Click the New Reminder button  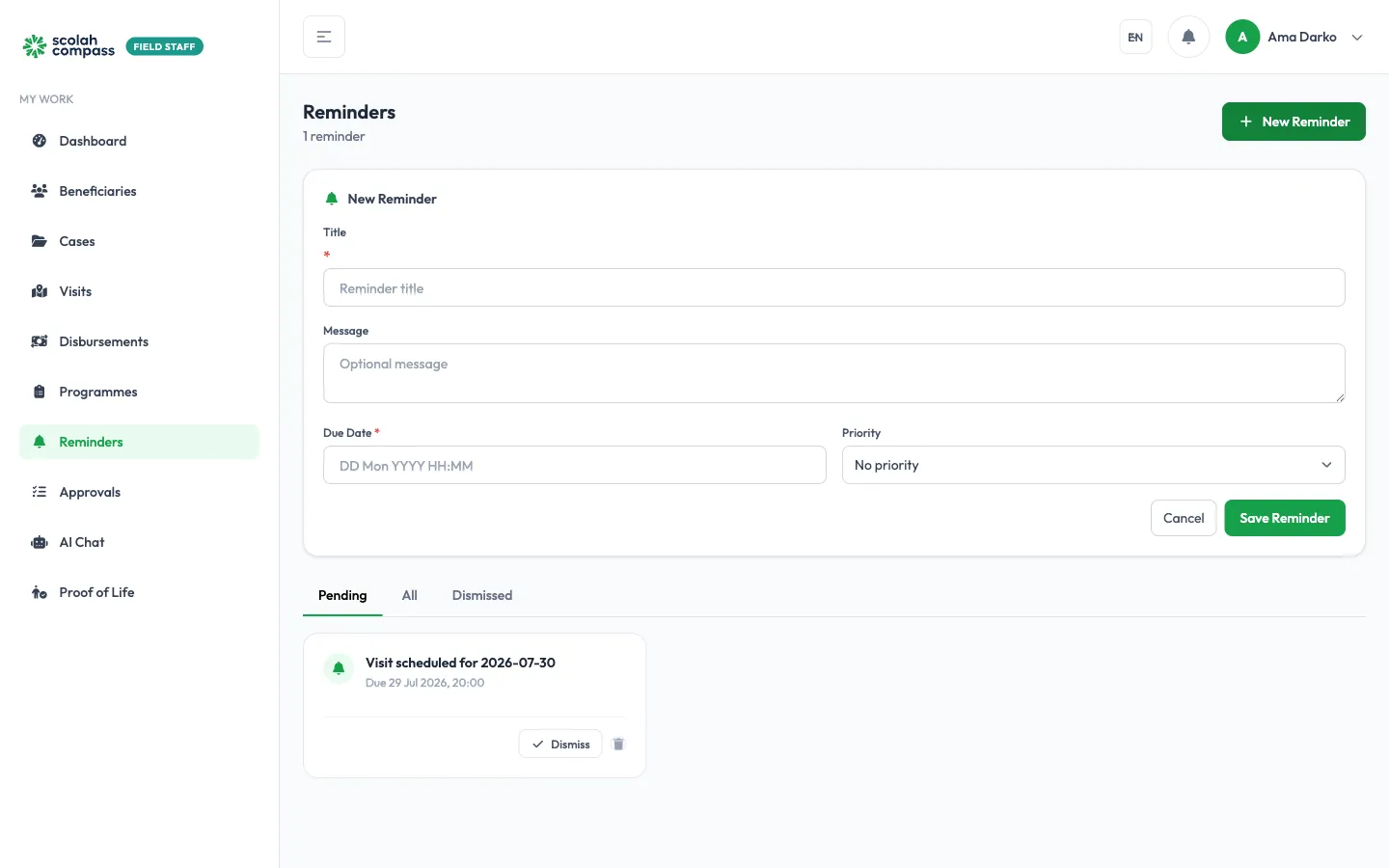coord(1294,122)
